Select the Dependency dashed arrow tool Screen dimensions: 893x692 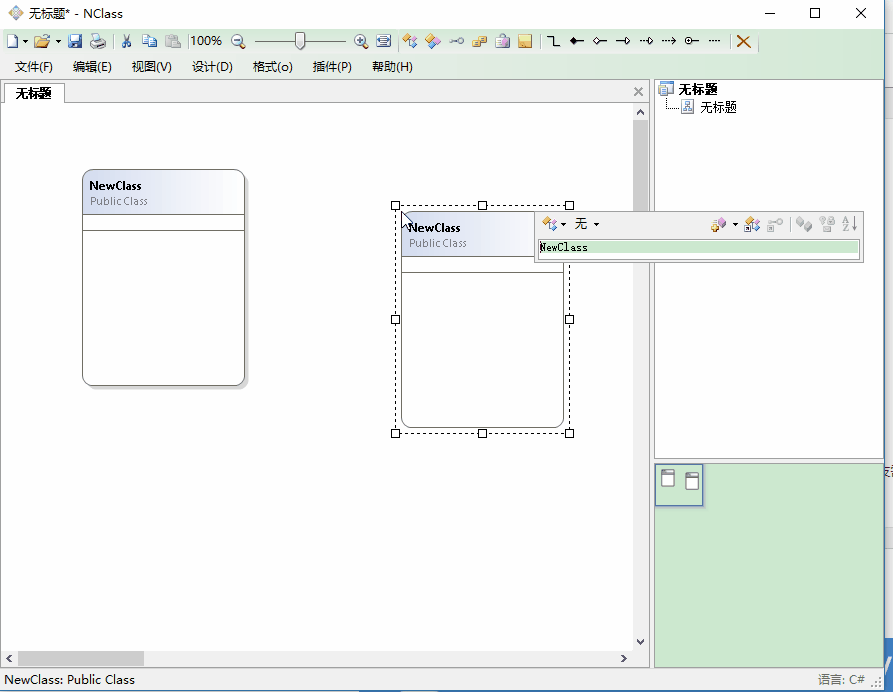[669, 41]
